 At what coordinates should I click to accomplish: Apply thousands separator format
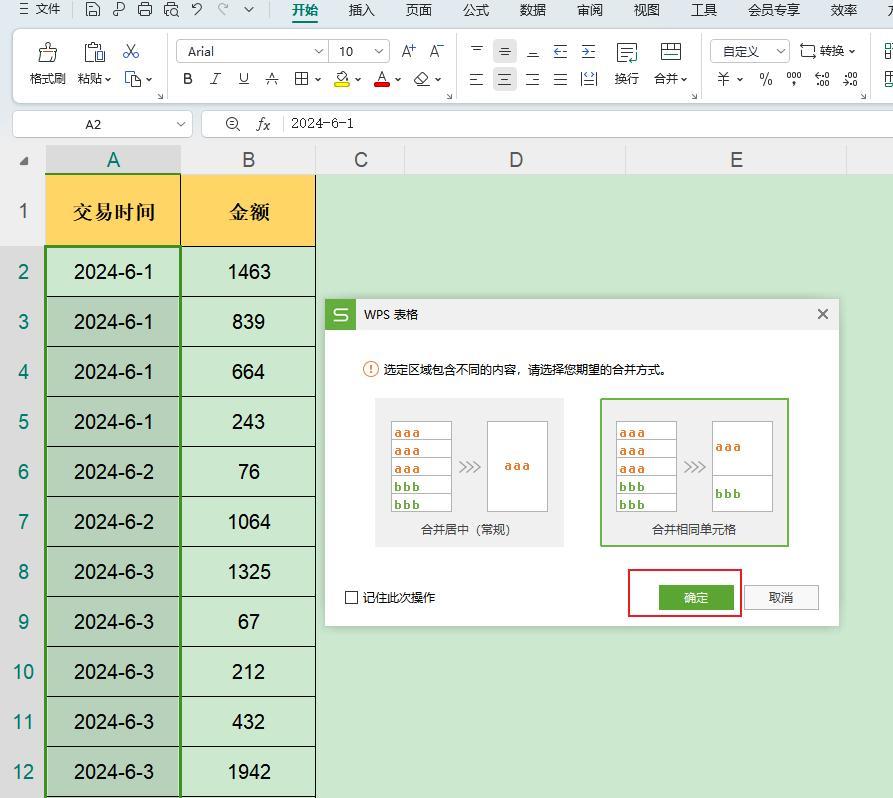point(794,79)
